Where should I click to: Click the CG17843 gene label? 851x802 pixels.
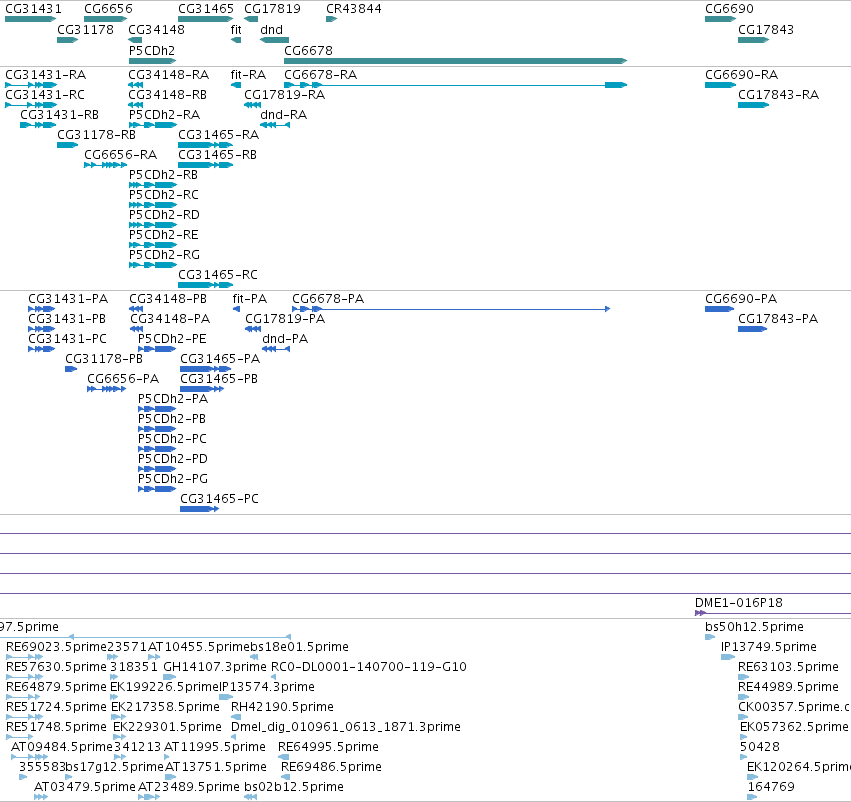click(766, 29)
